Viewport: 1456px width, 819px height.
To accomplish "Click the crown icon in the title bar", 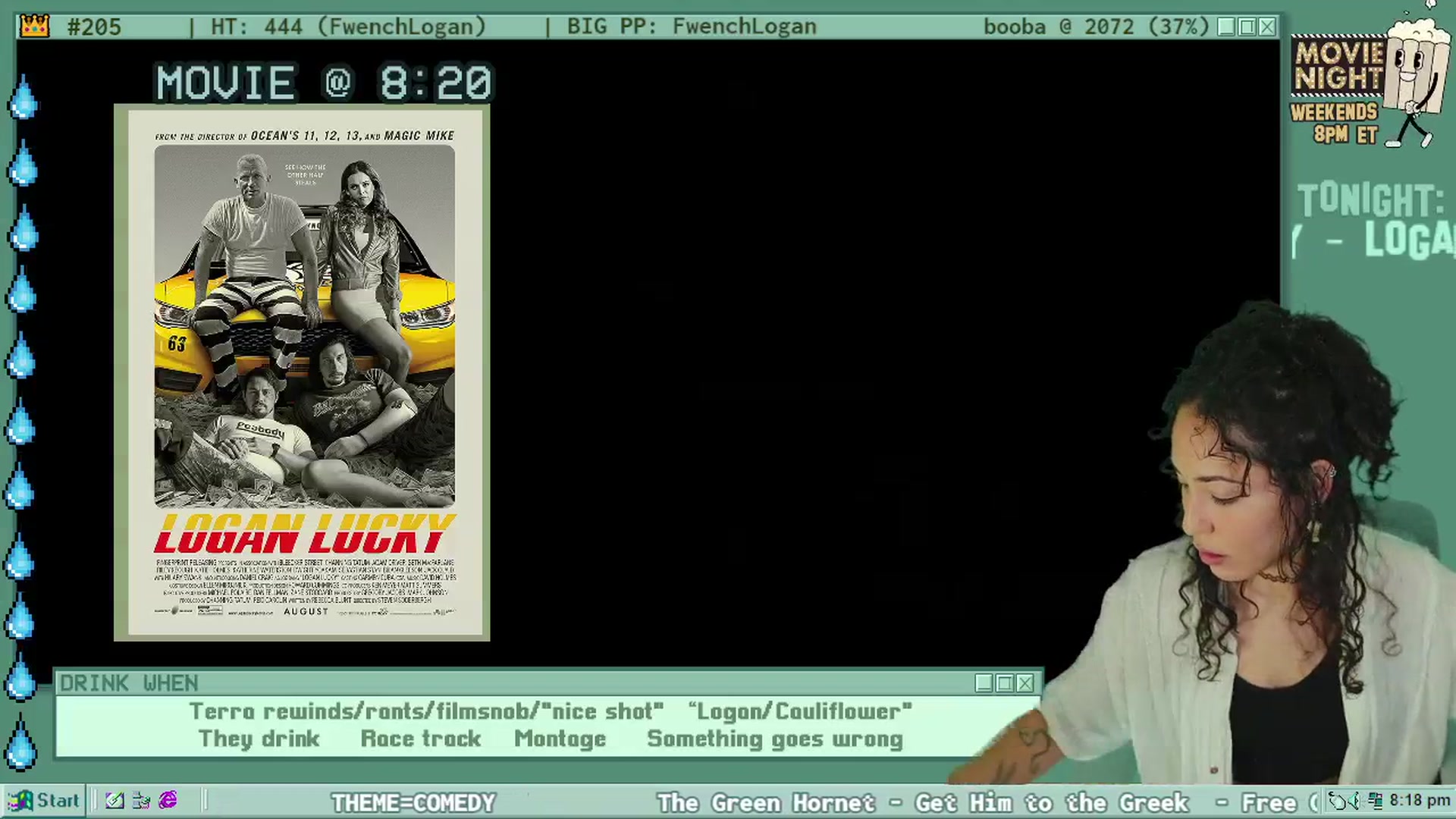I will click(x=35, y=27).
